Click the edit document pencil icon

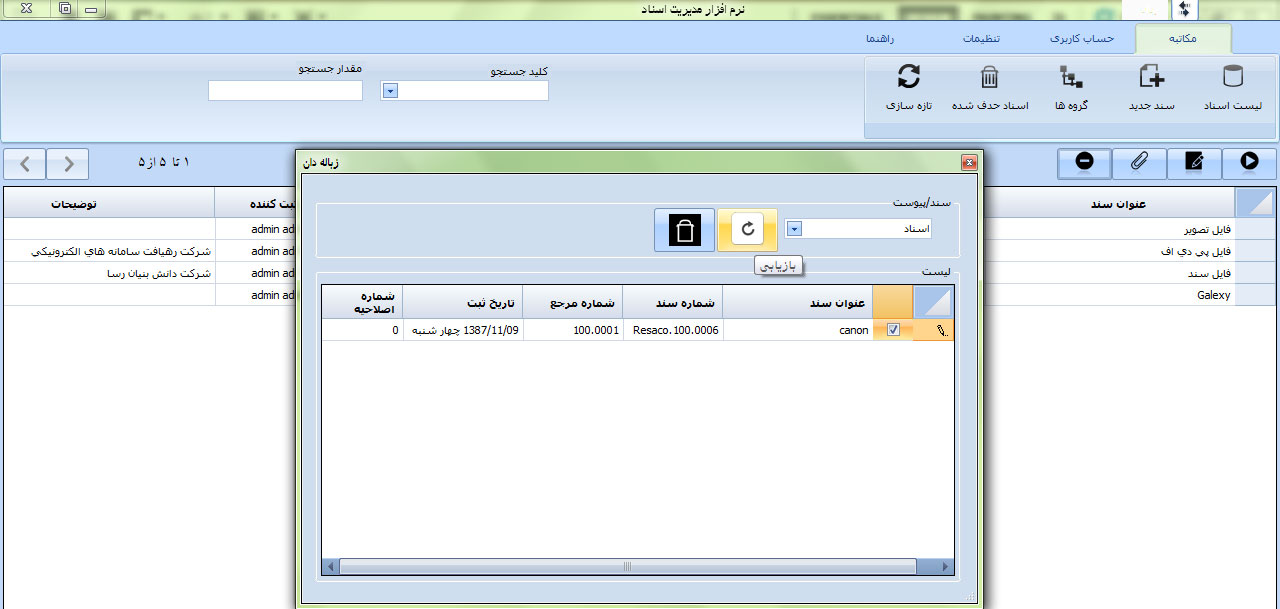(1194, 163)
